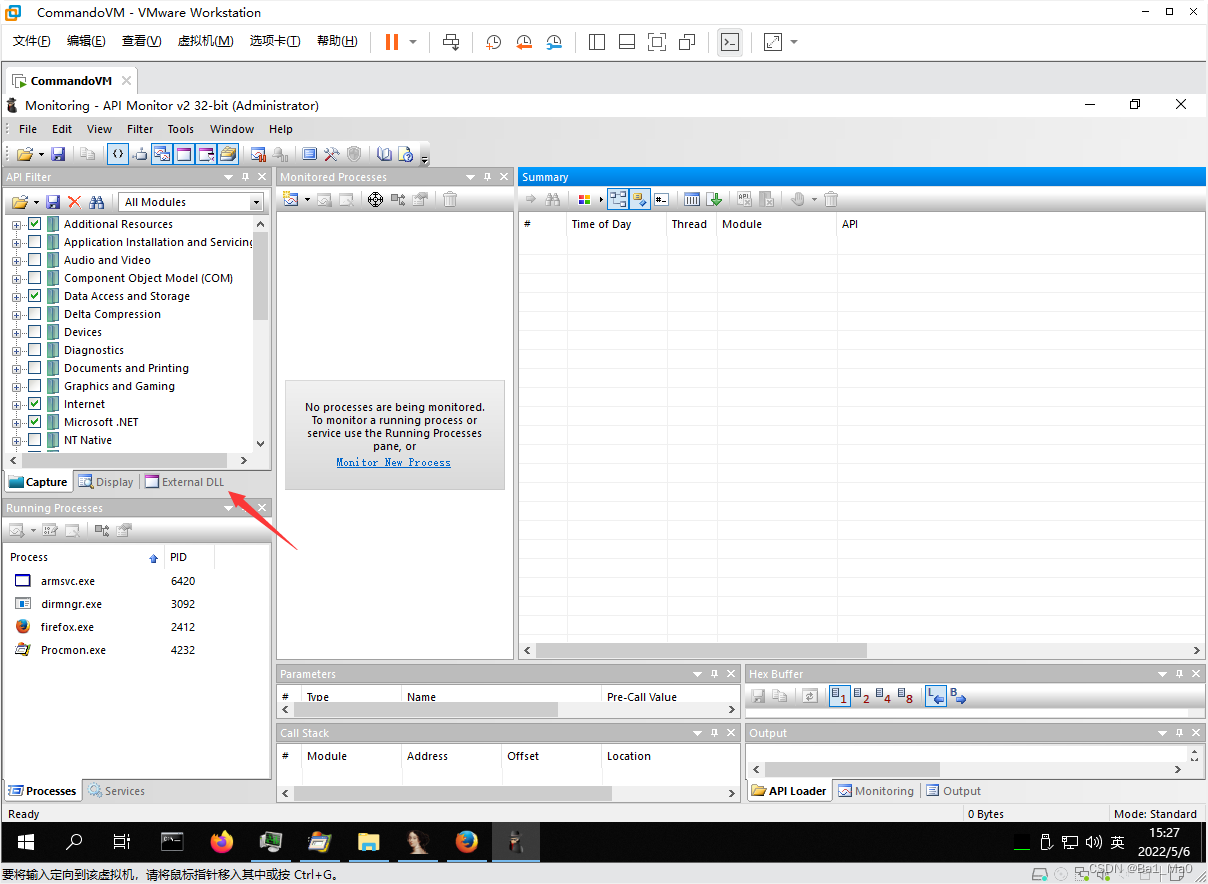1208x884 pixels.
Task: Click VMware enter full screen icon
Action: (657, 42)
